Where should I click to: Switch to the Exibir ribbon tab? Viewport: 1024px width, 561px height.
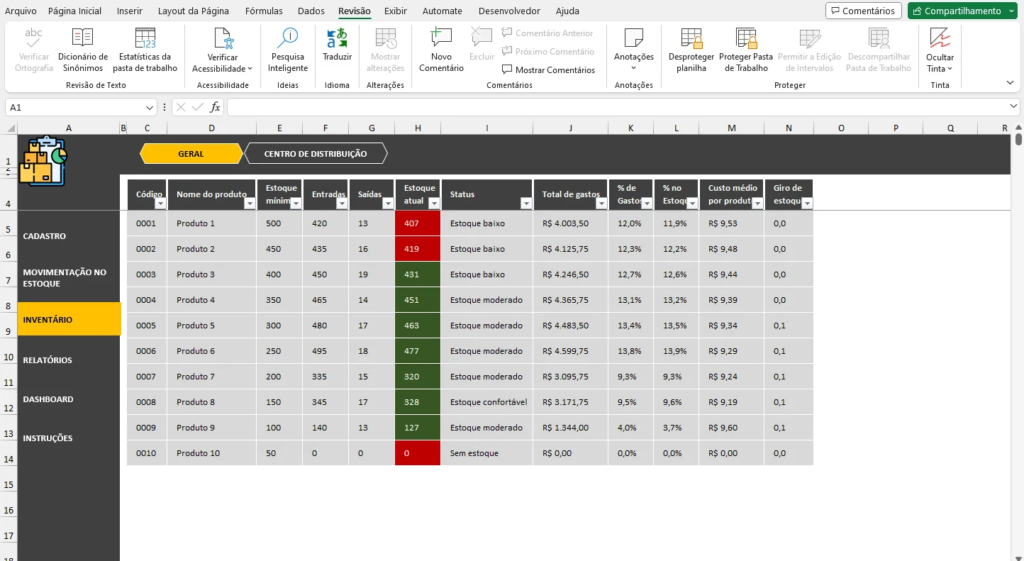pyautogui.click(x=396, y=11)
